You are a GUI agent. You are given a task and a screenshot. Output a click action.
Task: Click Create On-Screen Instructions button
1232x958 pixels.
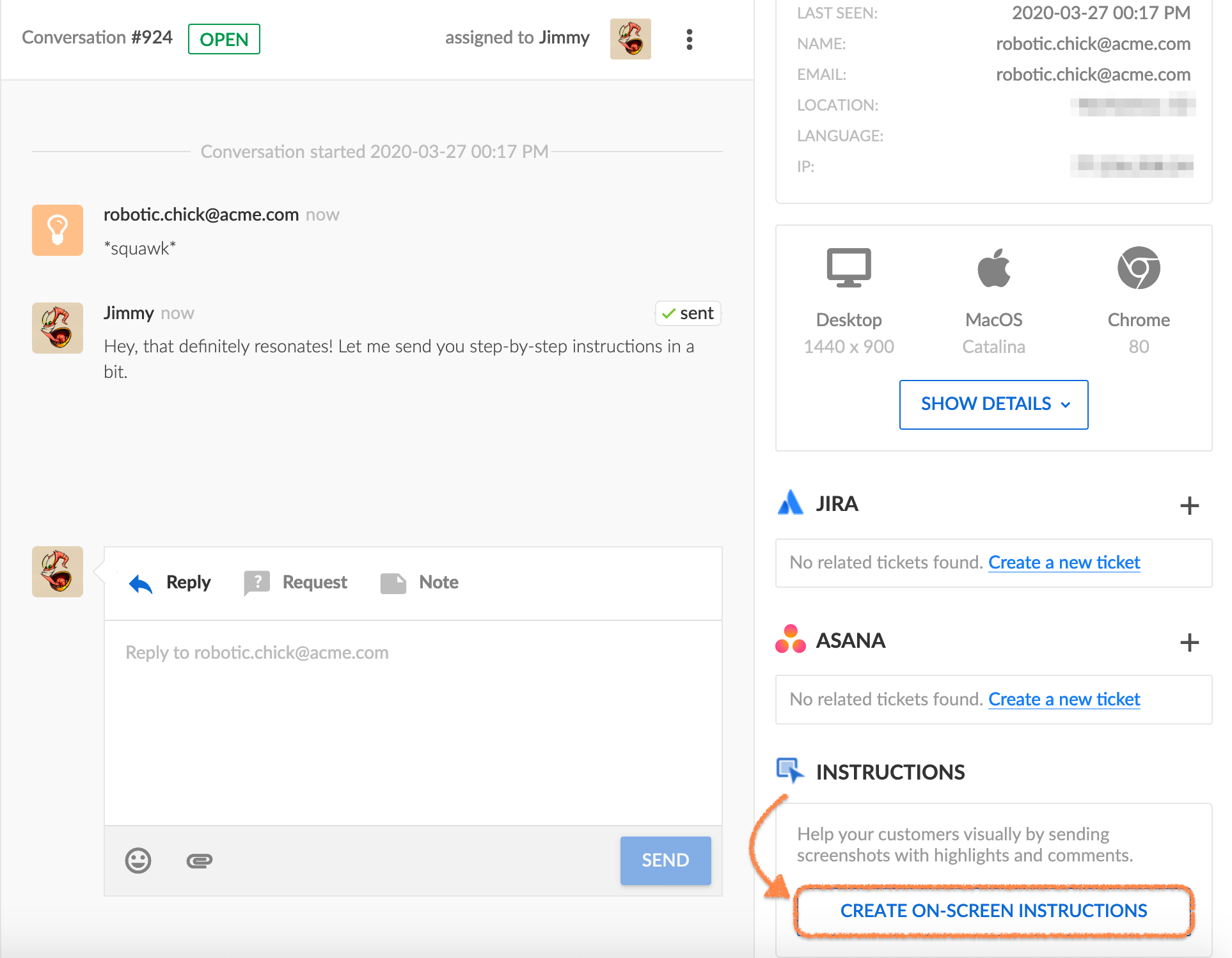[993, 911]
